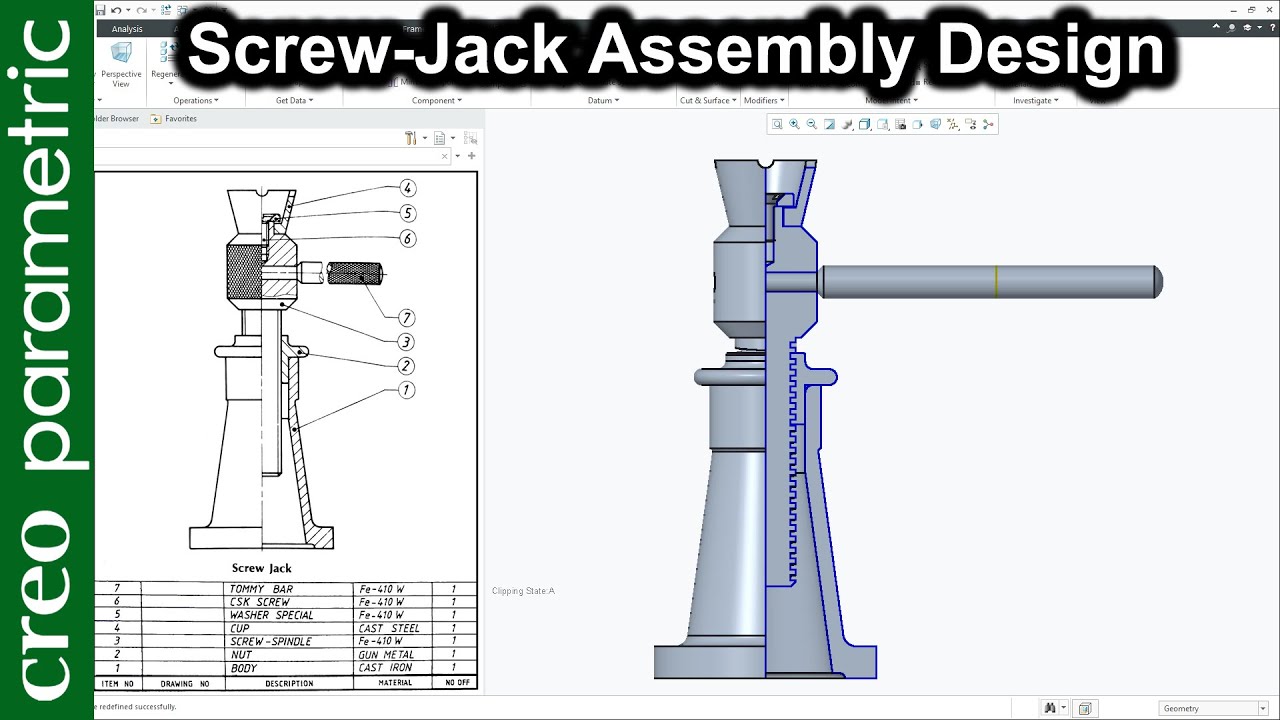Toggle the Spin Center icon
This screenshot has height=720, width=1280.
[x=988, y=124]
